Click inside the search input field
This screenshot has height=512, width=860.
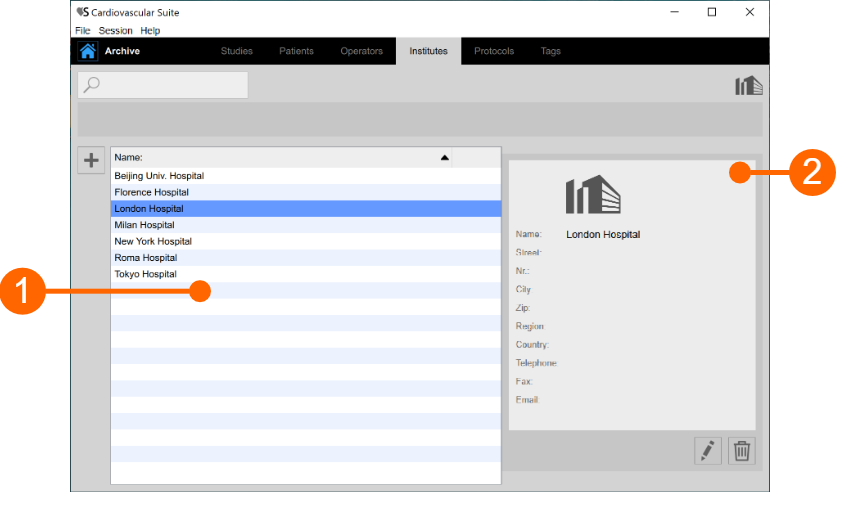tap(172, 85)
